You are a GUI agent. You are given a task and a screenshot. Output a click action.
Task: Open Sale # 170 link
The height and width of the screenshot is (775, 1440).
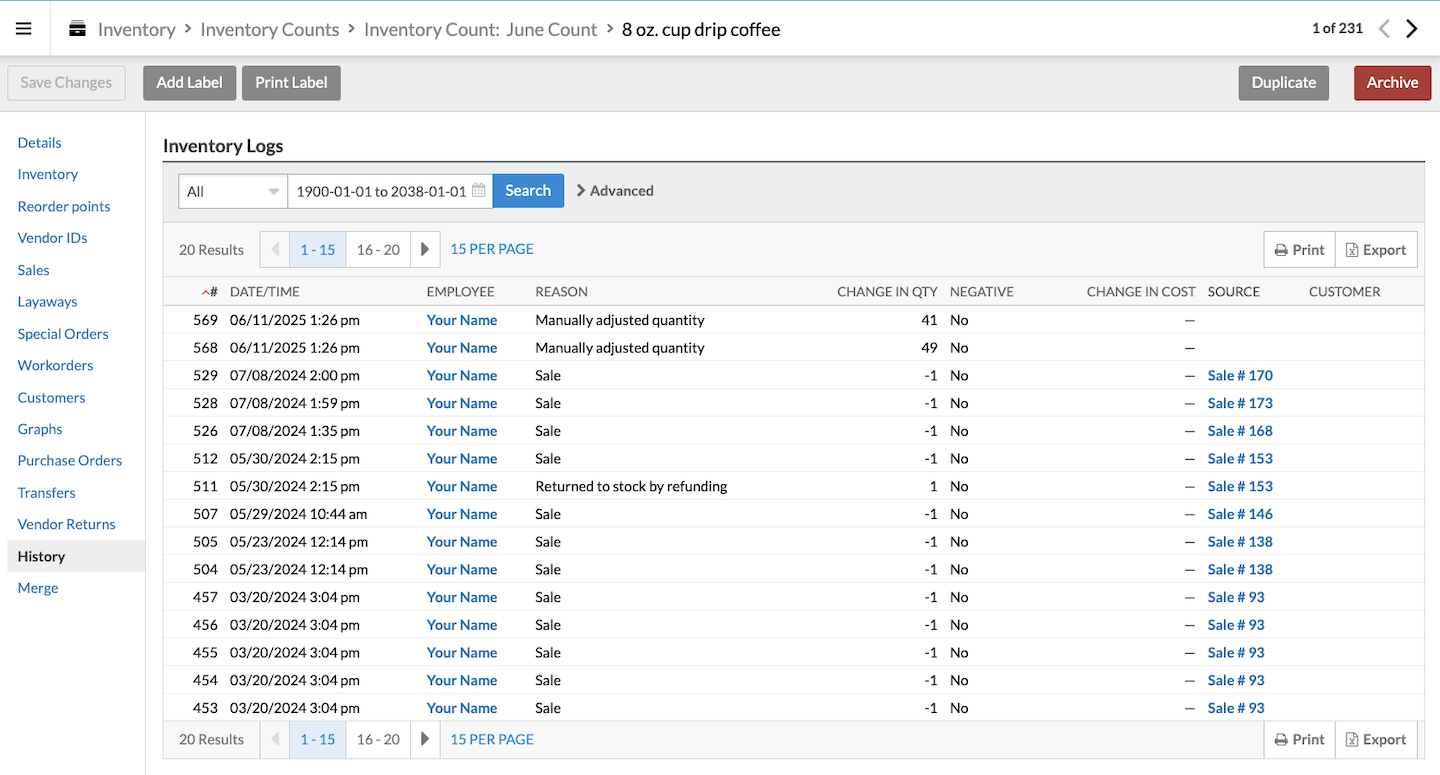point(1240,376)
